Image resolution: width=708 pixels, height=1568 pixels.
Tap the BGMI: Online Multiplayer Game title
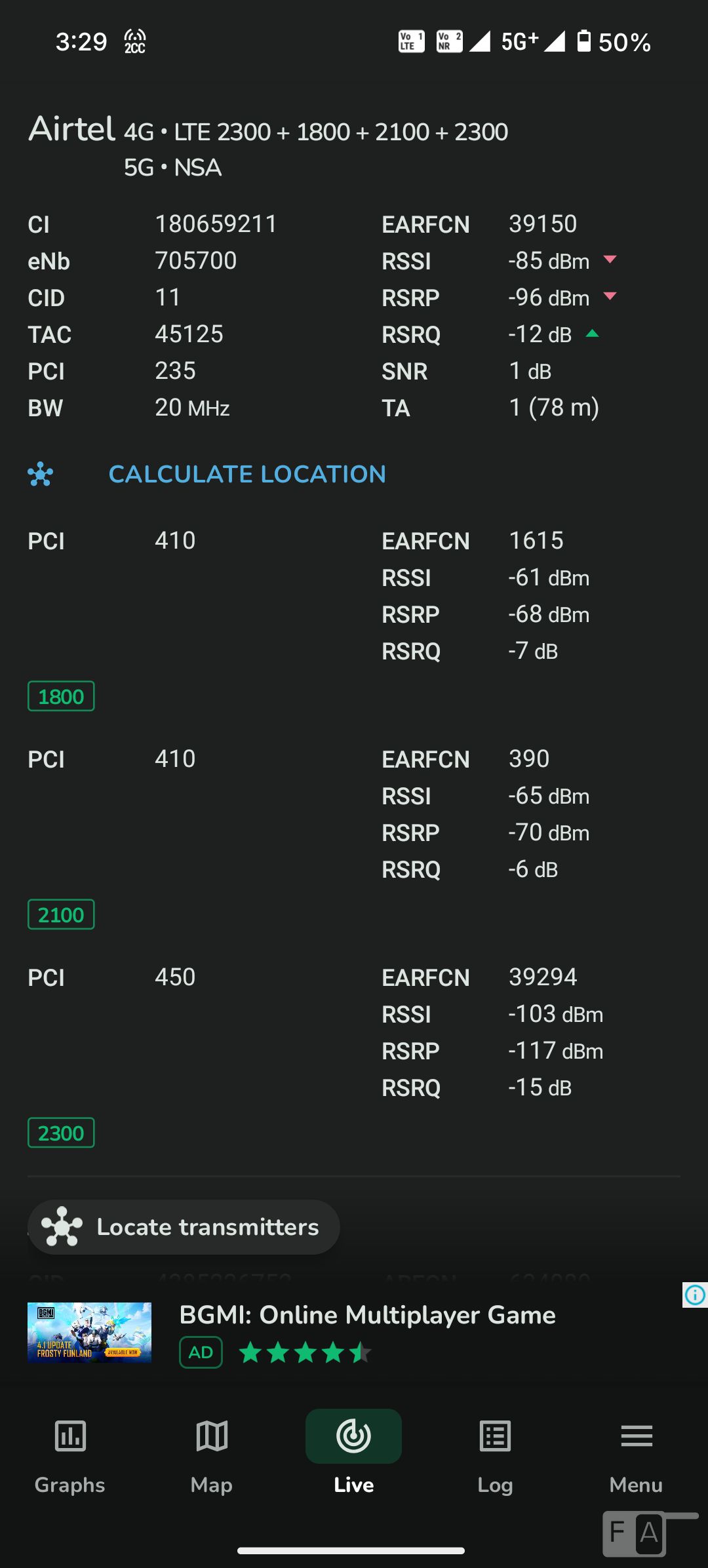[x=367, y=1315]
